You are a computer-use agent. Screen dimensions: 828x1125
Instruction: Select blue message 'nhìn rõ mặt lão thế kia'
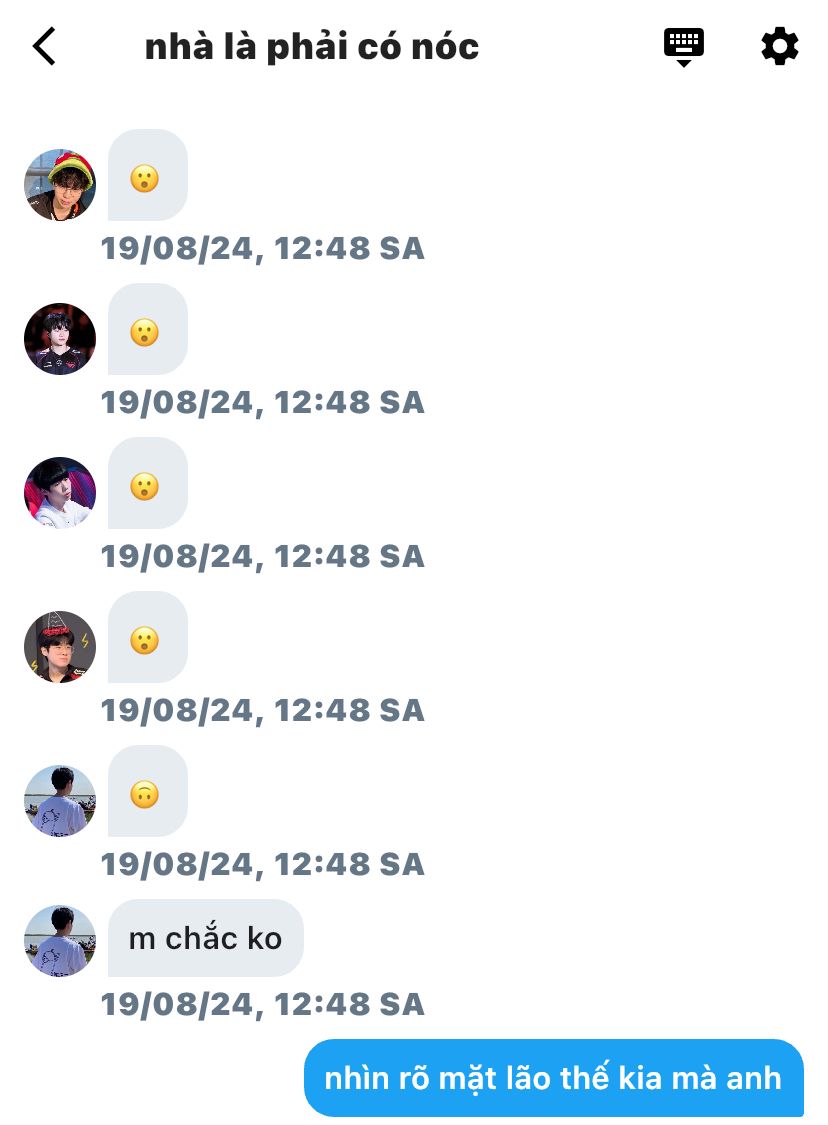[553, 1078]
